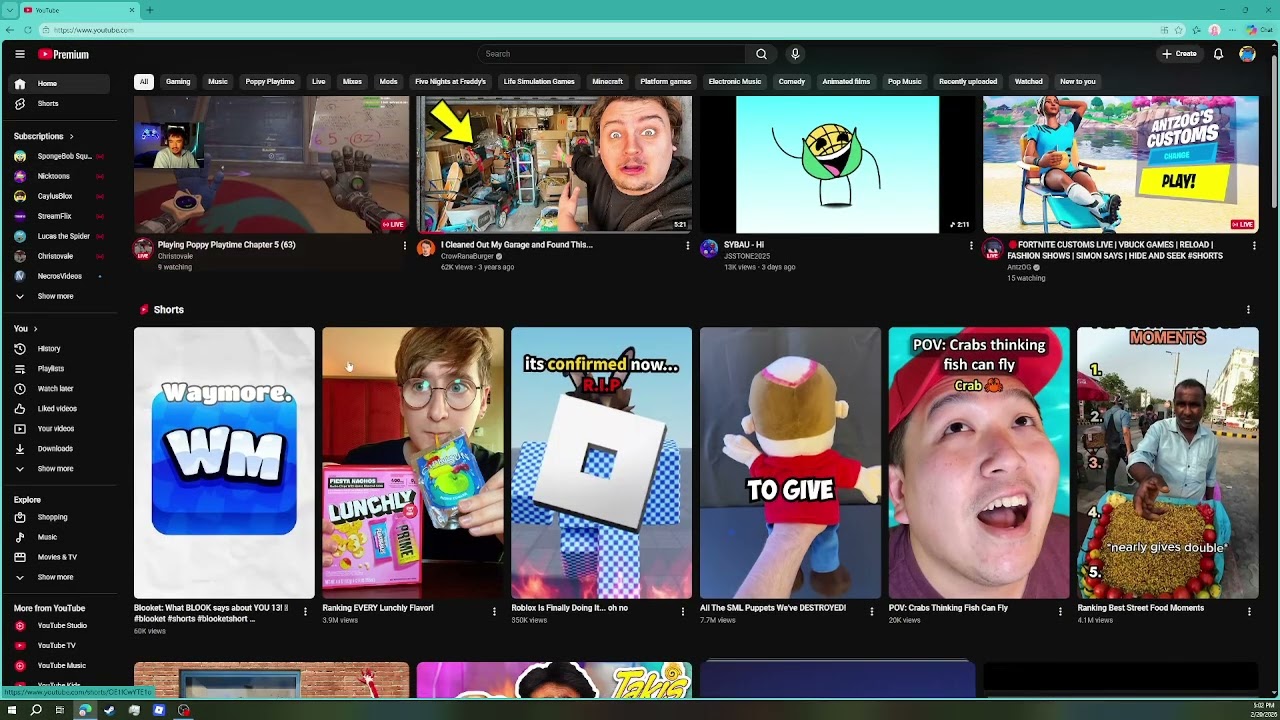
Task: Select Recently uploaded chip
Action: click(x=968, y=82)
